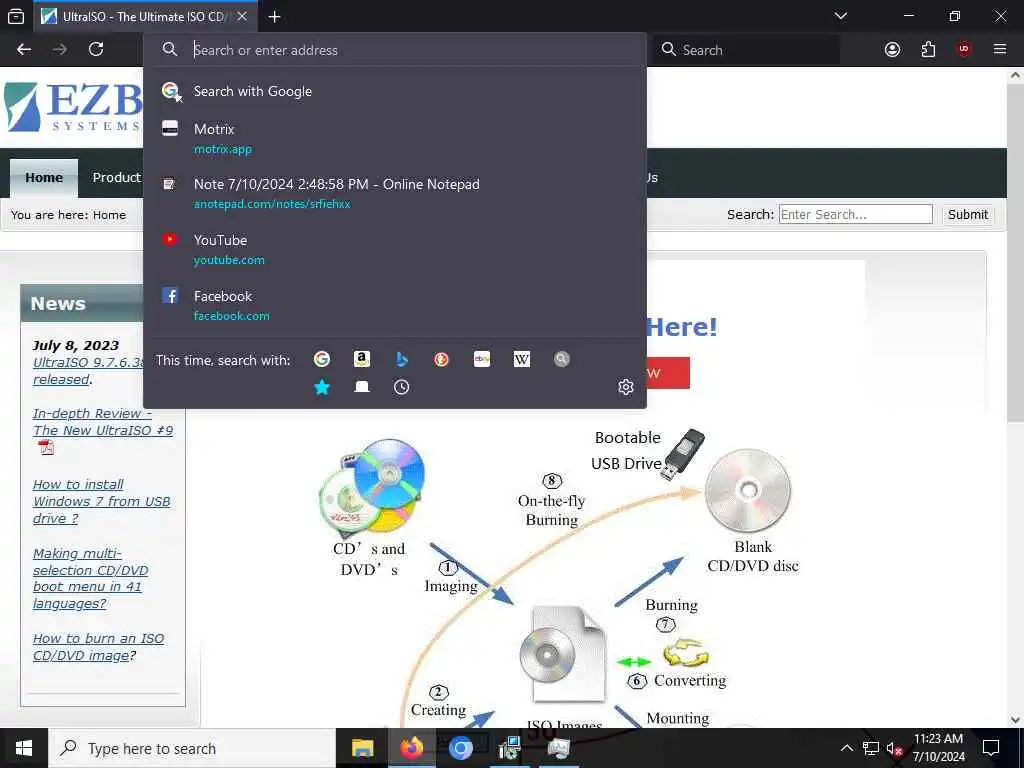Reload the page with refresh icon

tap(96, 49)
